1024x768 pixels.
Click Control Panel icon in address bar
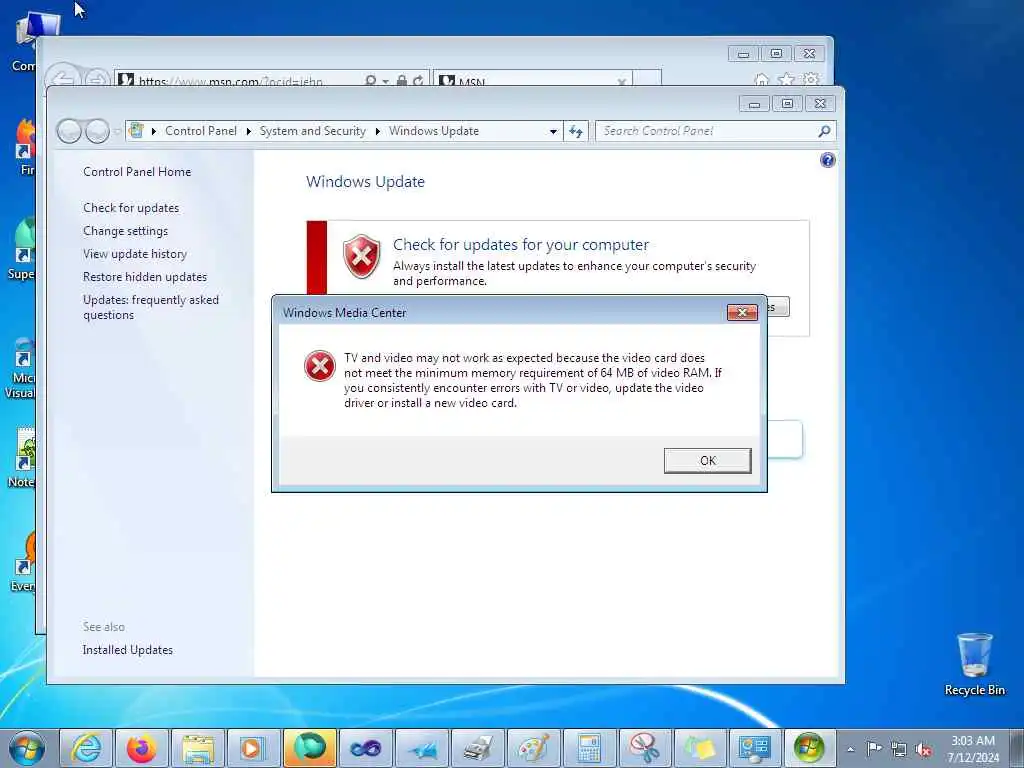136,130
